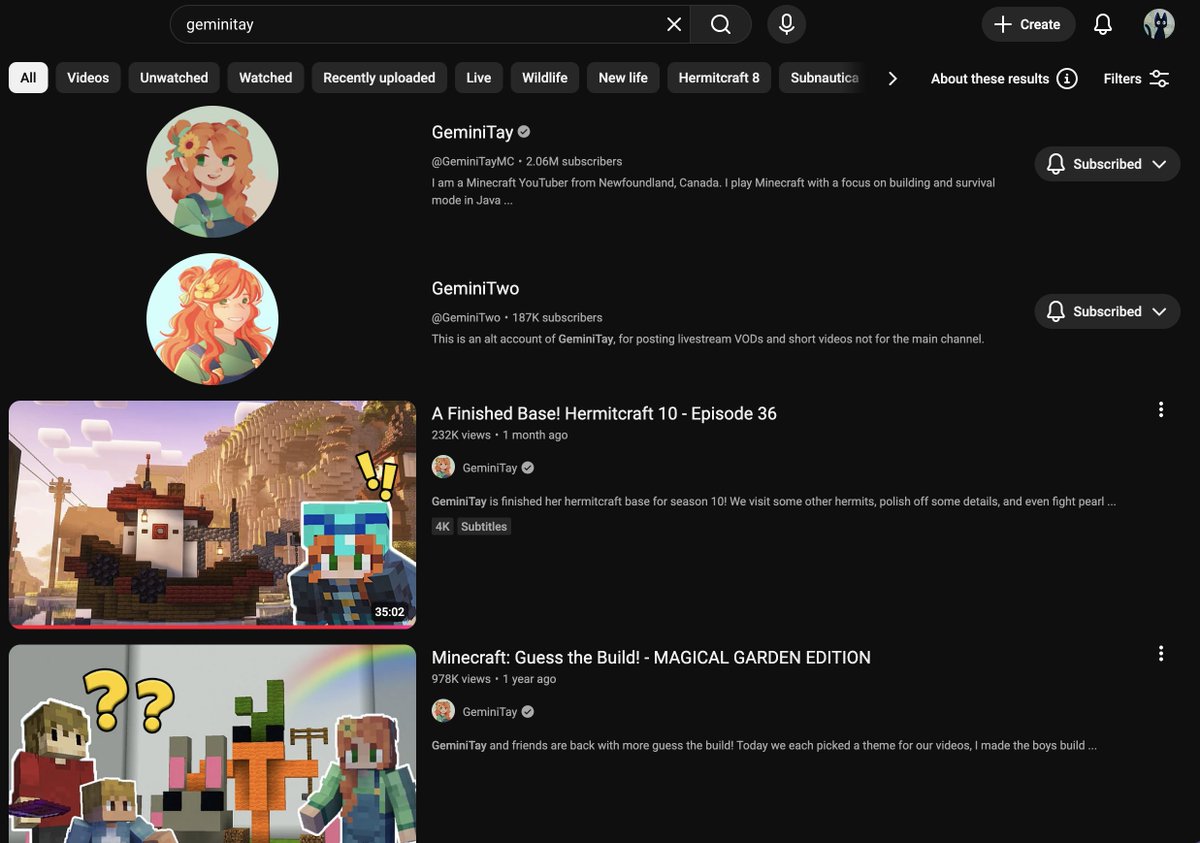Click the GeminiTay channel description text
This screenshot has height=843, width=1200.
(714, 191)
